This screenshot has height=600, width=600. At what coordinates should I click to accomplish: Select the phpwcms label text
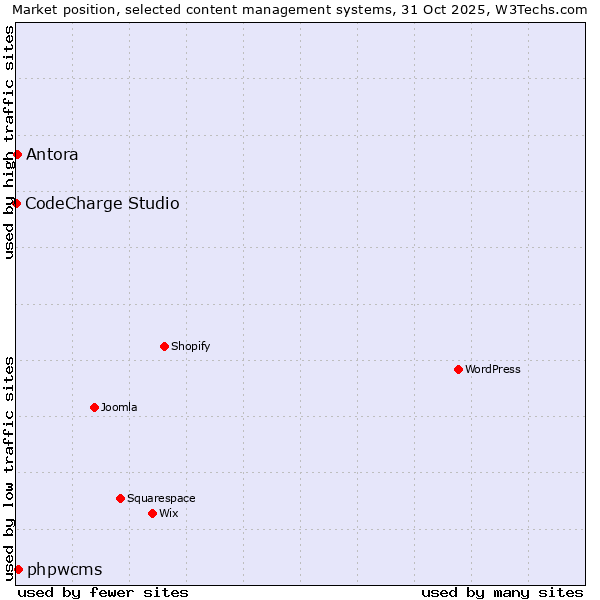(65, 569)
